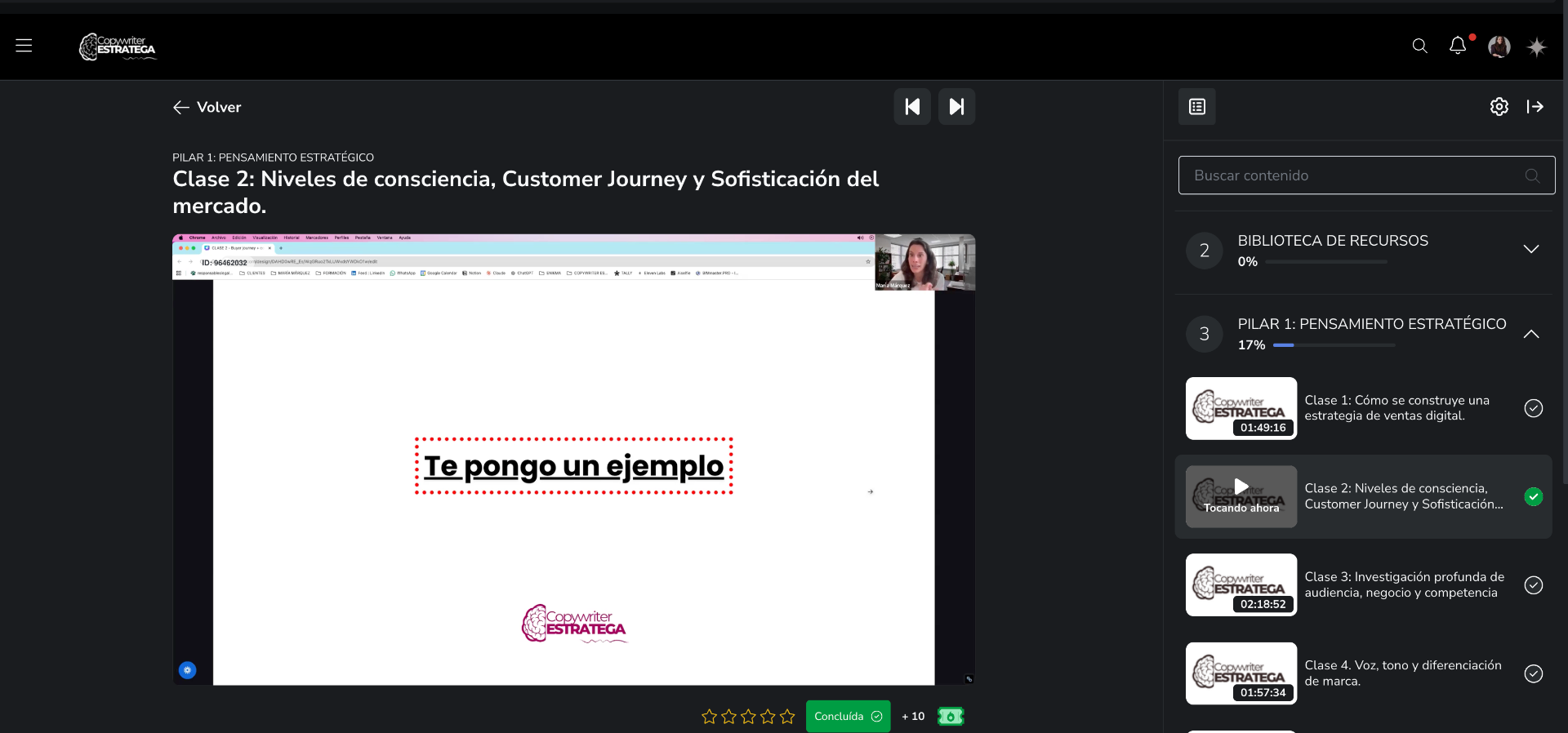Toggle completion check for Clase 4

point(1533,673)
